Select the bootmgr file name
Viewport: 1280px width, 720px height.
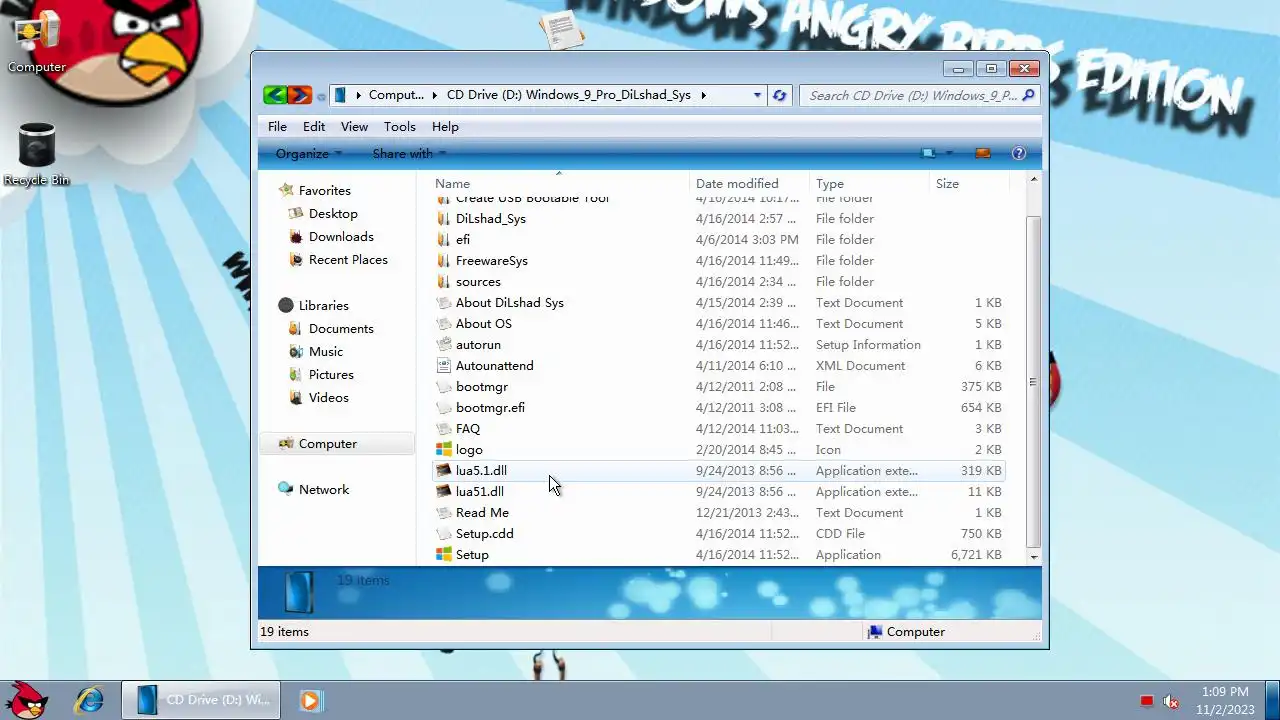tap(482, 387)
